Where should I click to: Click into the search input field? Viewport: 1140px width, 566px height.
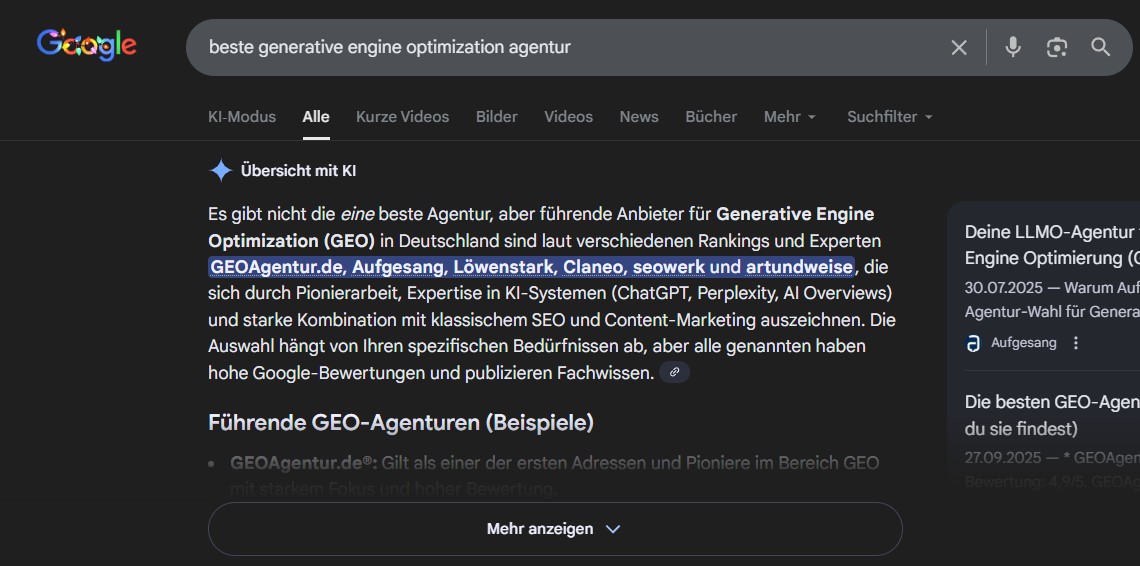click(x=560, y=47)
